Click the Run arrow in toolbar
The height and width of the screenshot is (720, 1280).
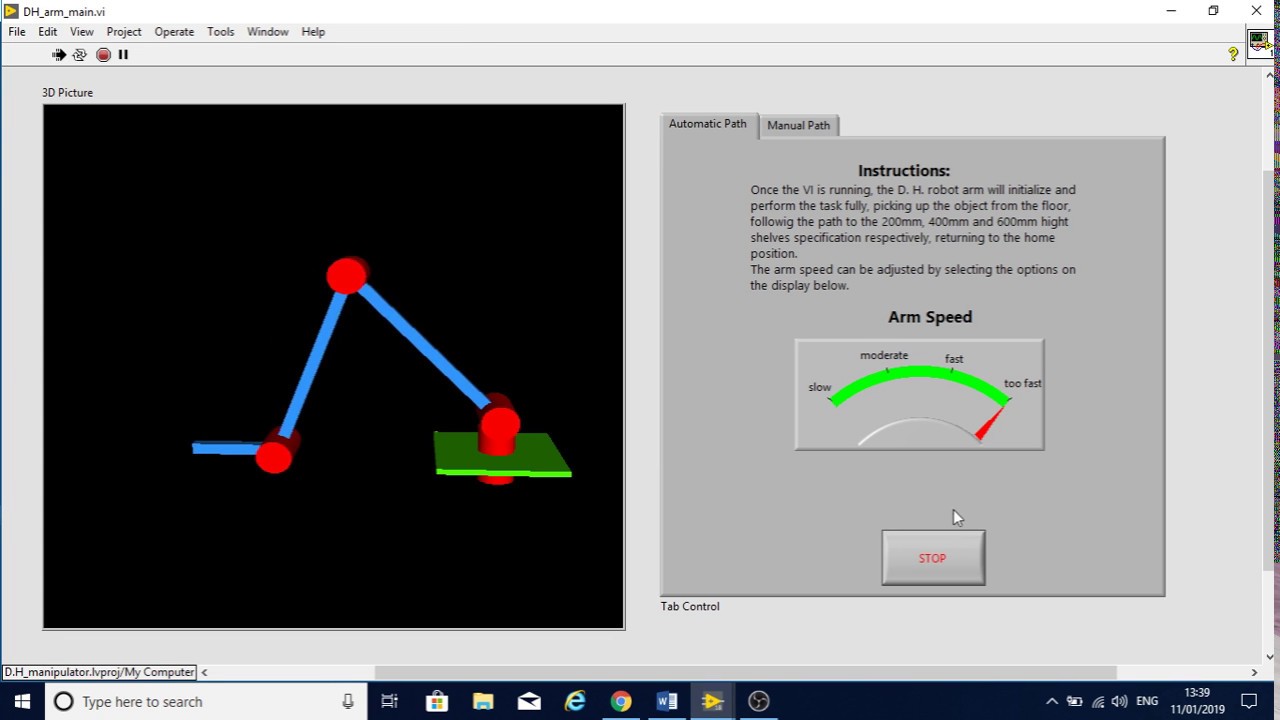pos(59,55)
